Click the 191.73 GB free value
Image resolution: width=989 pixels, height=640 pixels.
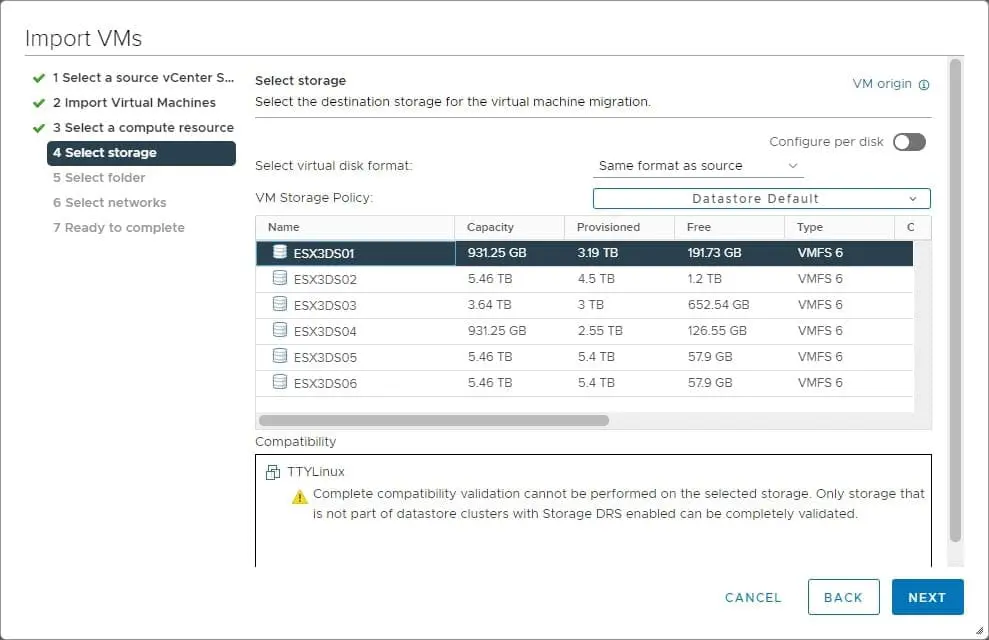click(x=714, y=253)
